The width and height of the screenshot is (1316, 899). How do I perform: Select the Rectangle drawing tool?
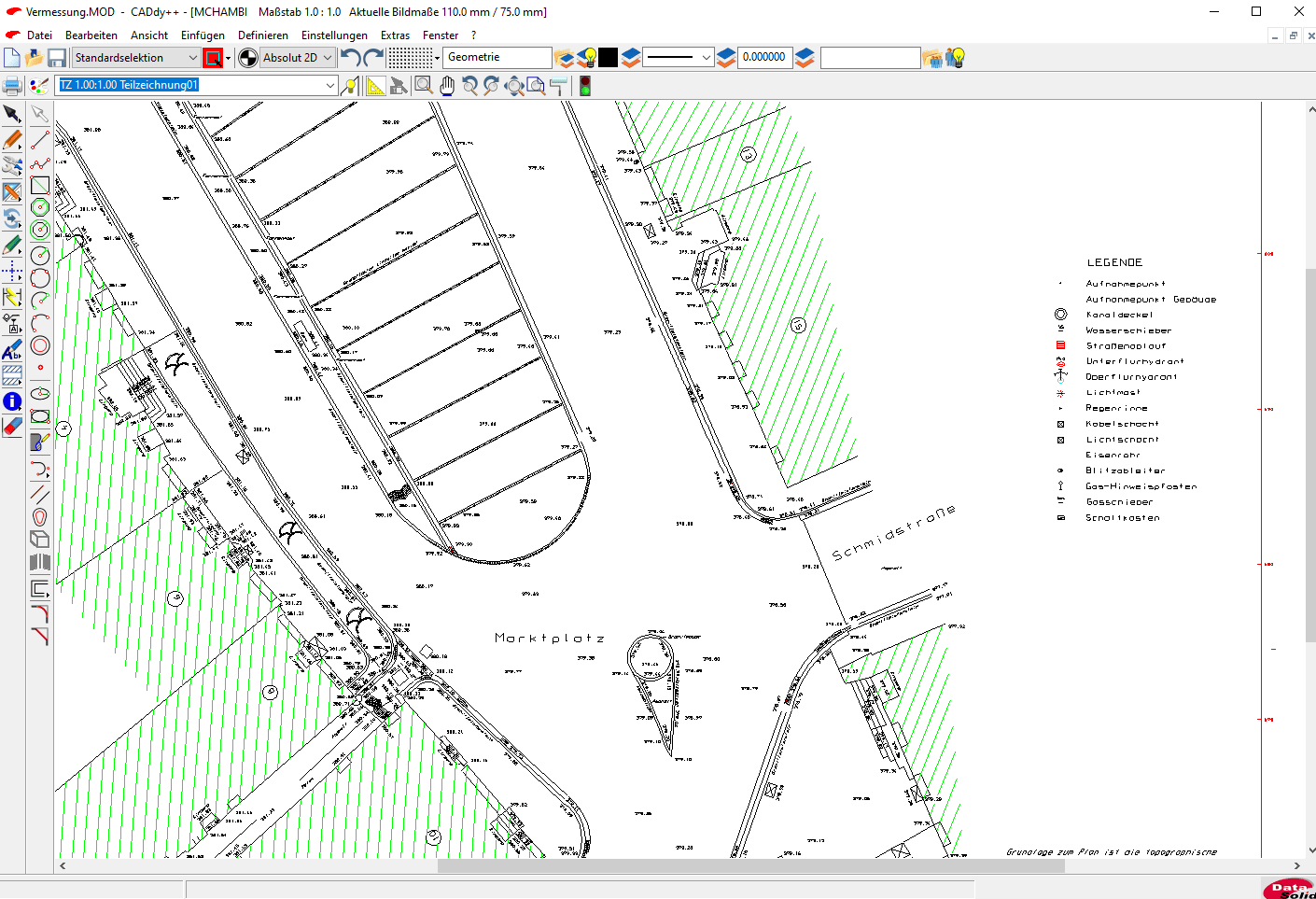click(40, 185)
